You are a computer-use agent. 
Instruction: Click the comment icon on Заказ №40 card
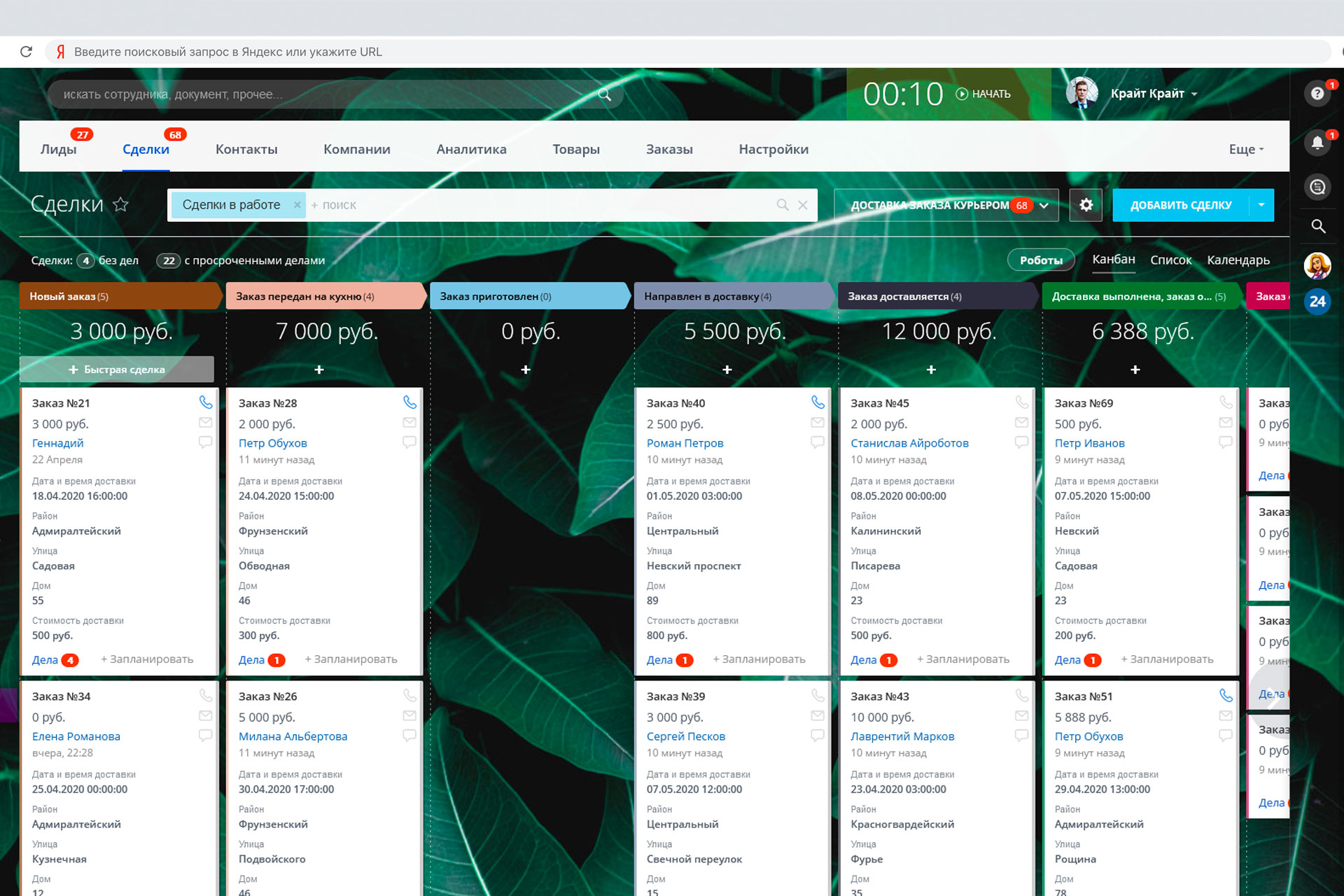[x=817, y=442]
